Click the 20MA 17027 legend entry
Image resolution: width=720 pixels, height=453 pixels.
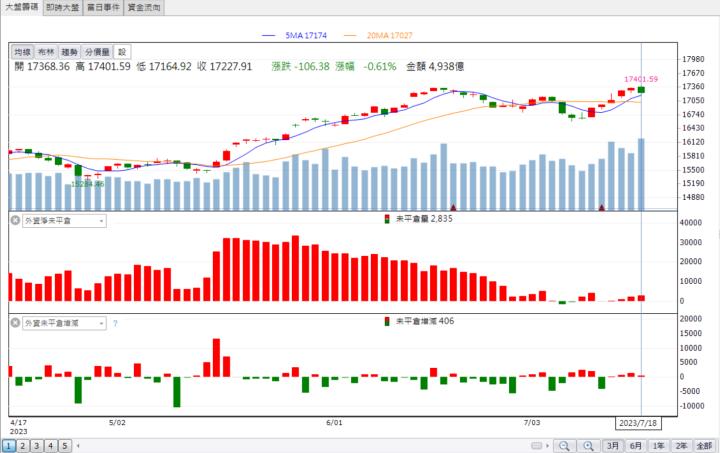[x=378, y=35]
